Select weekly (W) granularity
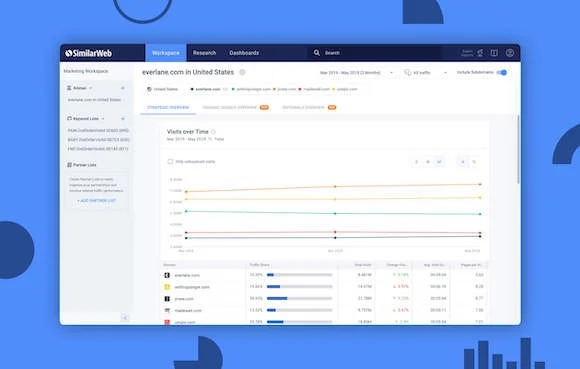The height and width of the screenshot is (369, 580). [428, 162]
